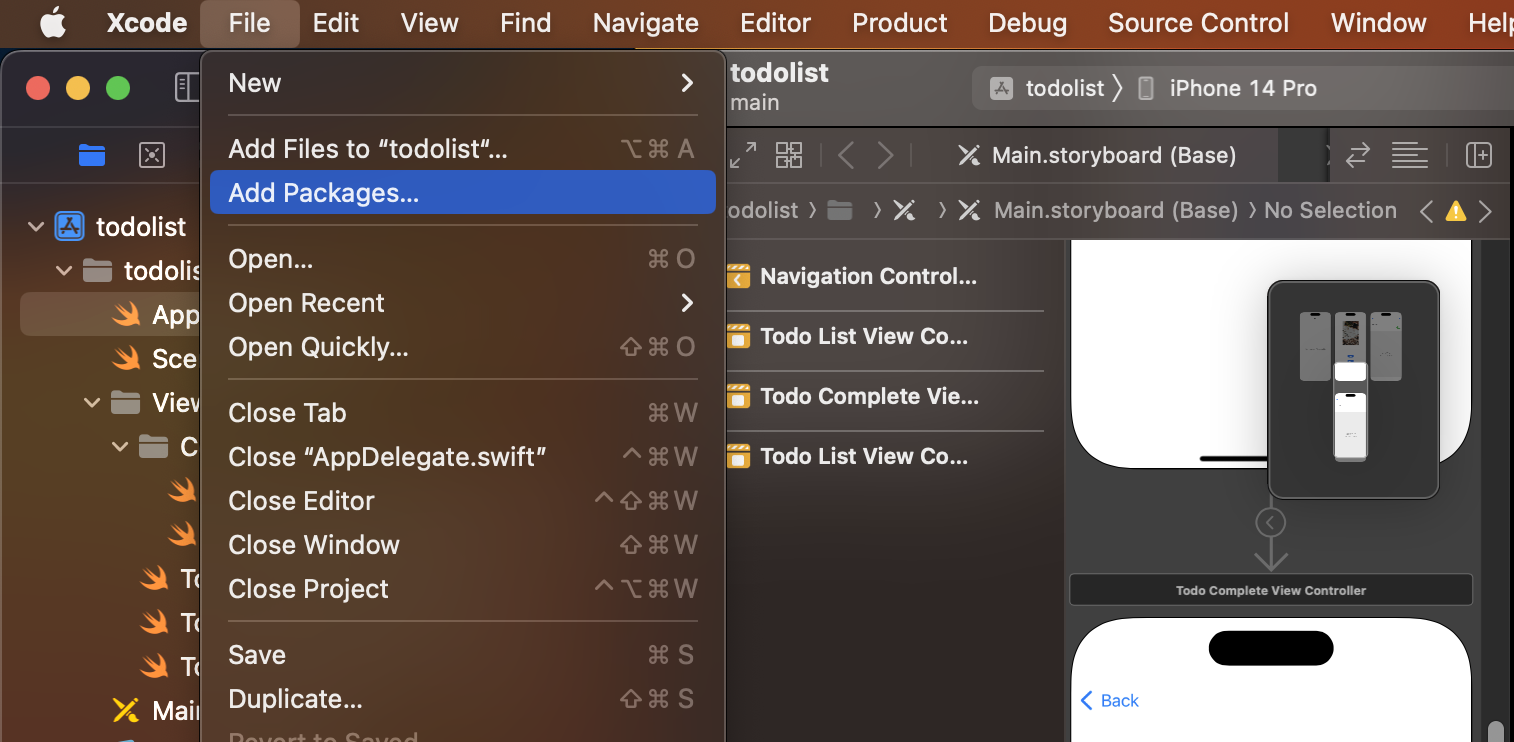Add an editor on the right

(x=1479, y=155)
